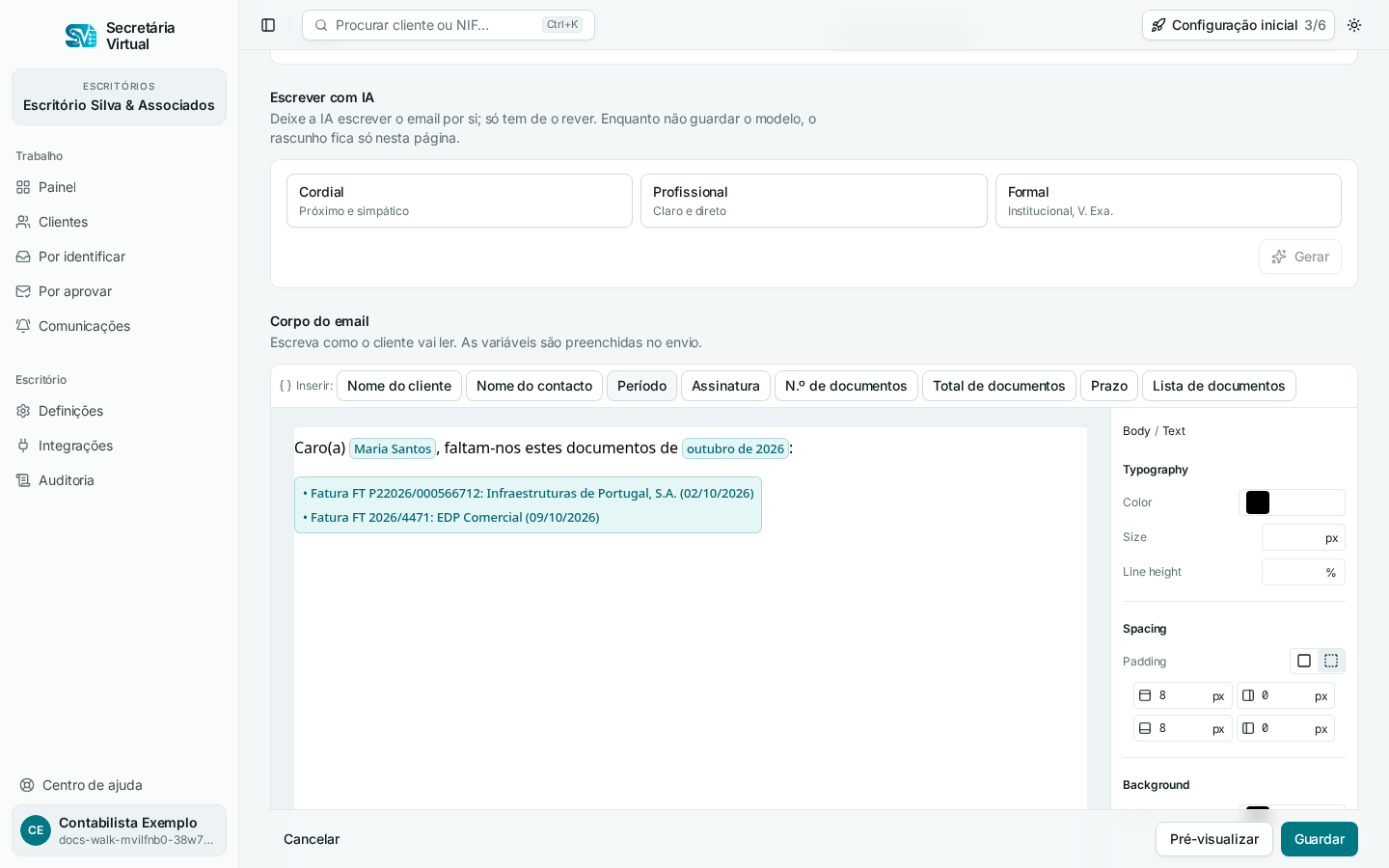Image resolution: width=1389 pixels, height=868 pixels.
Task: Toggle the sidebar panel icon
Action: tap(268, 25)
